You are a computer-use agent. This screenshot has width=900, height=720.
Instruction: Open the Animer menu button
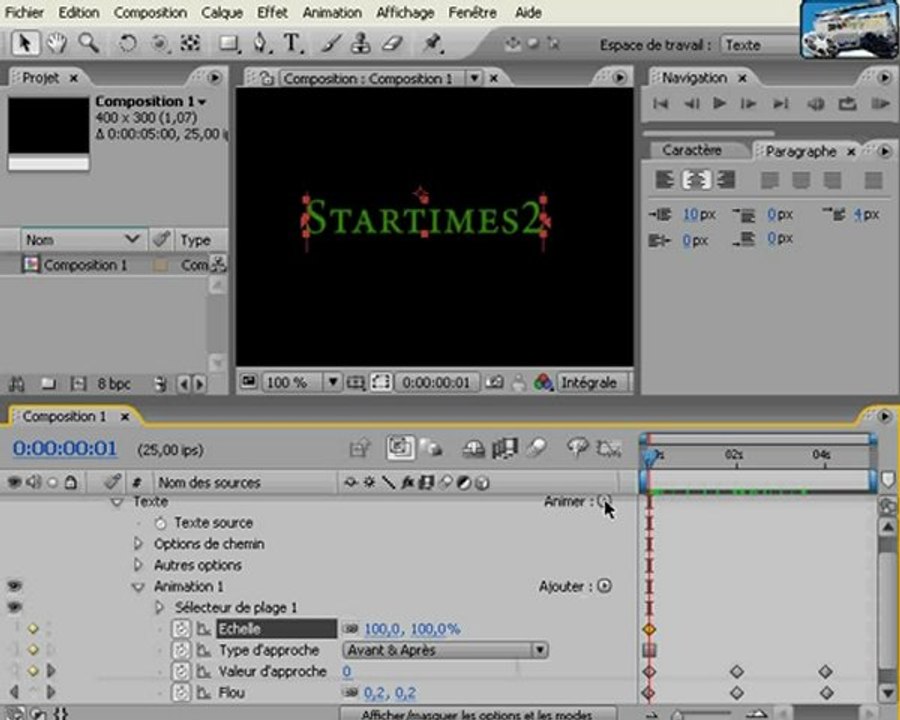(x=604, y=501)
